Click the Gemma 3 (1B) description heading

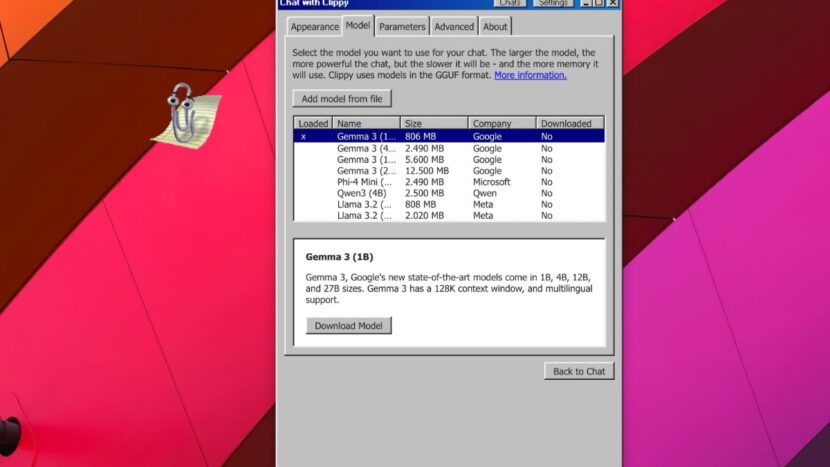pos(339,257)
